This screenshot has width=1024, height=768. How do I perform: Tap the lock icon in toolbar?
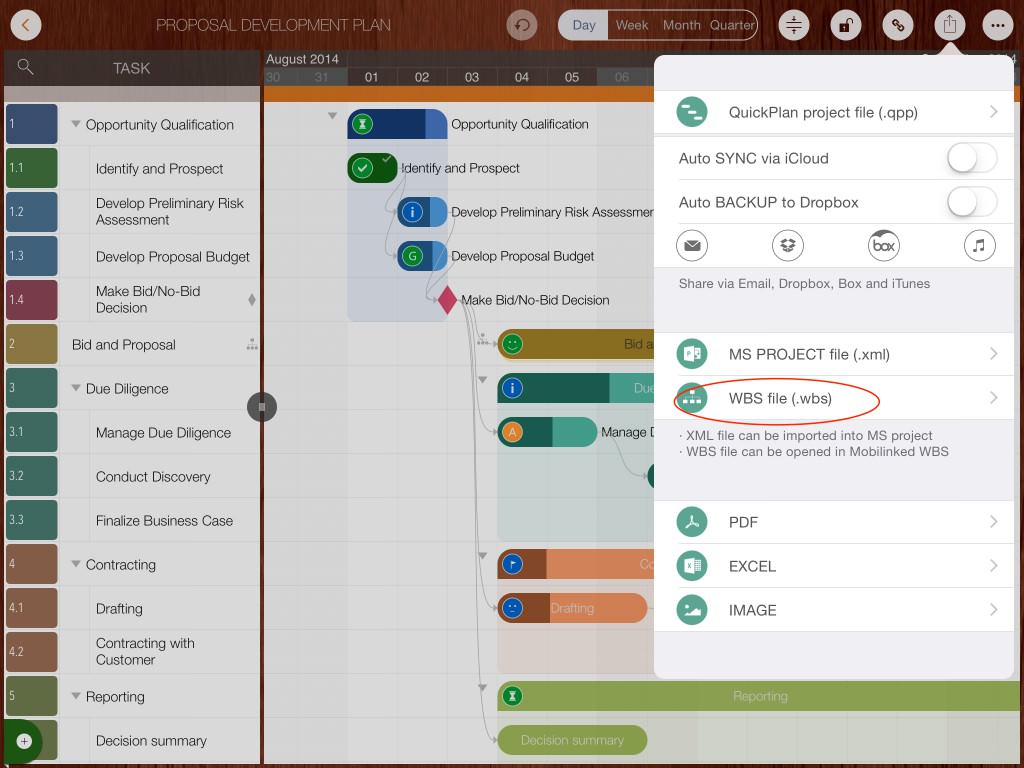pyautogui.click(x=845, y=25)
